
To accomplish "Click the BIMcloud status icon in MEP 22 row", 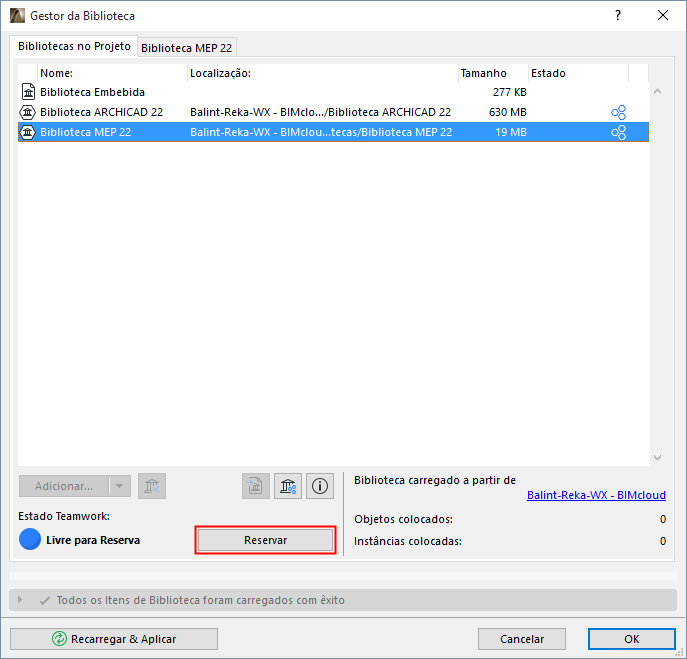I will [x=618, y=132].
